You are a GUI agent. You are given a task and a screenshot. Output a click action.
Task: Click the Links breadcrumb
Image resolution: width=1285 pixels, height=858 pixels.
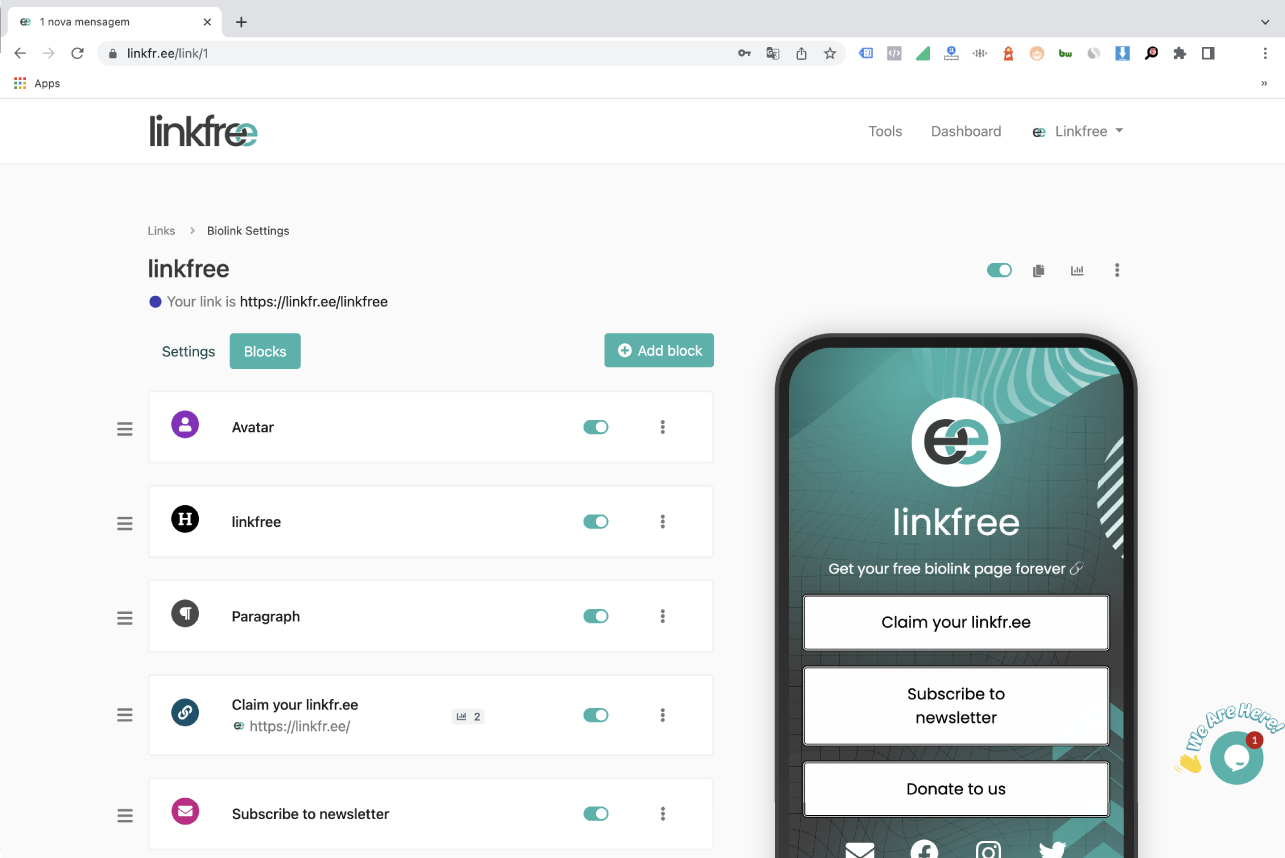[x=161, y=231]
